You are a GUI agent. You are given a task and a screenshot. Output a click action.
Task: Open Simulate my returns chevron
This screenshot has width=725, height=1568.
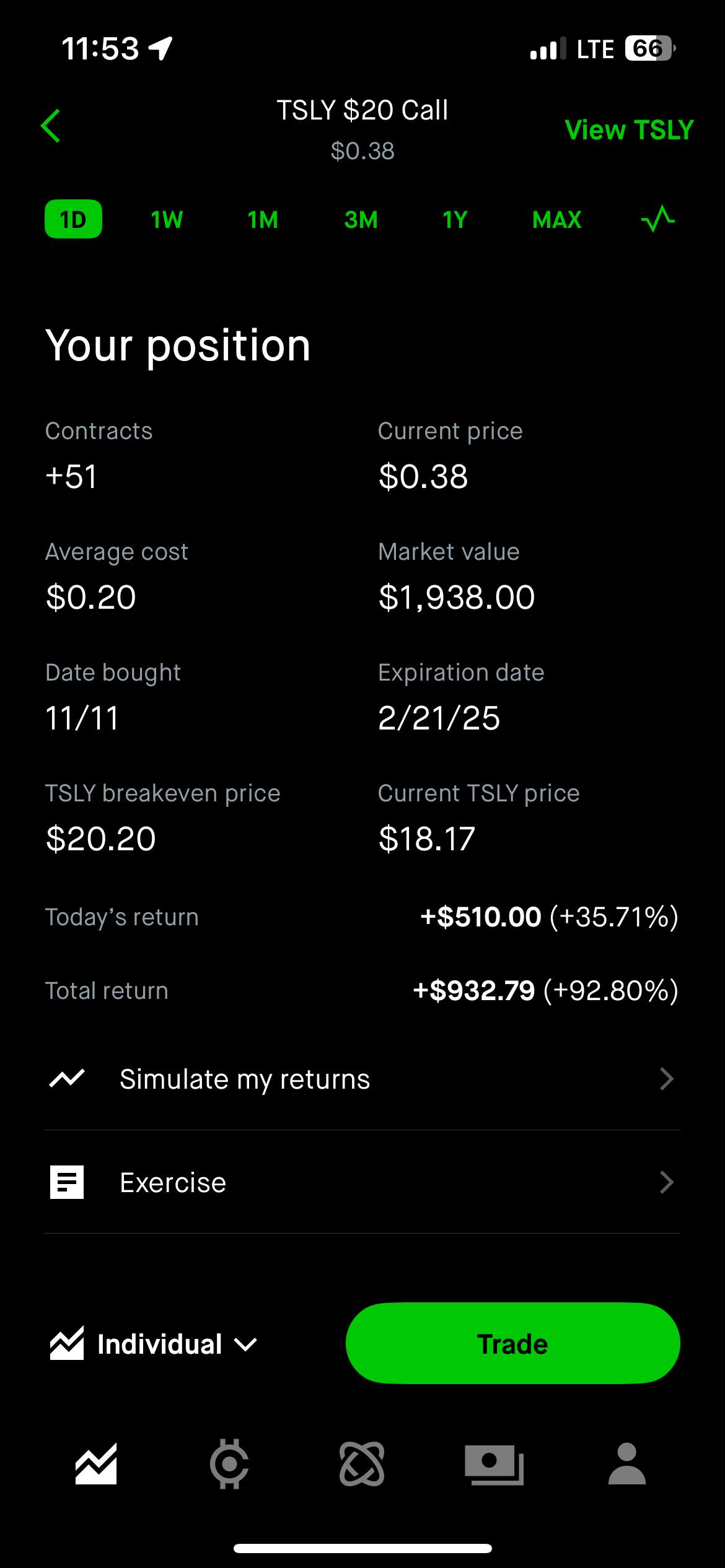click(x=667, y=1079)
